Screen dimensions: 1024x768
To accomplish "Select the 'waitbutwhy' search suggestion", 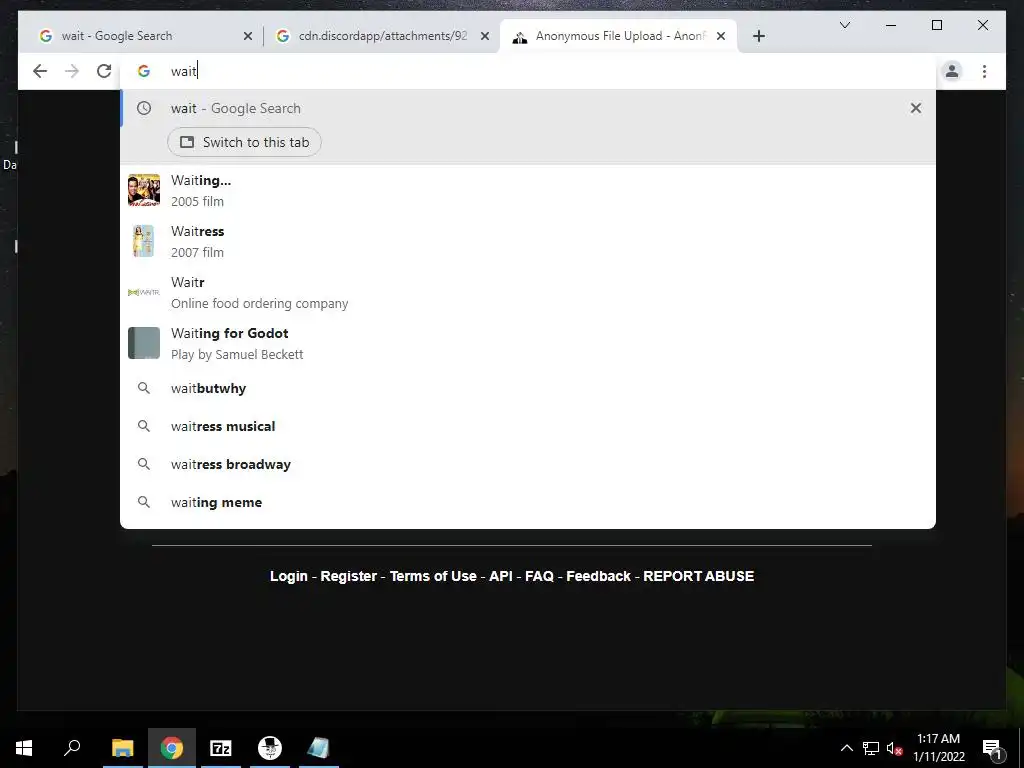I will pos(528,389).
